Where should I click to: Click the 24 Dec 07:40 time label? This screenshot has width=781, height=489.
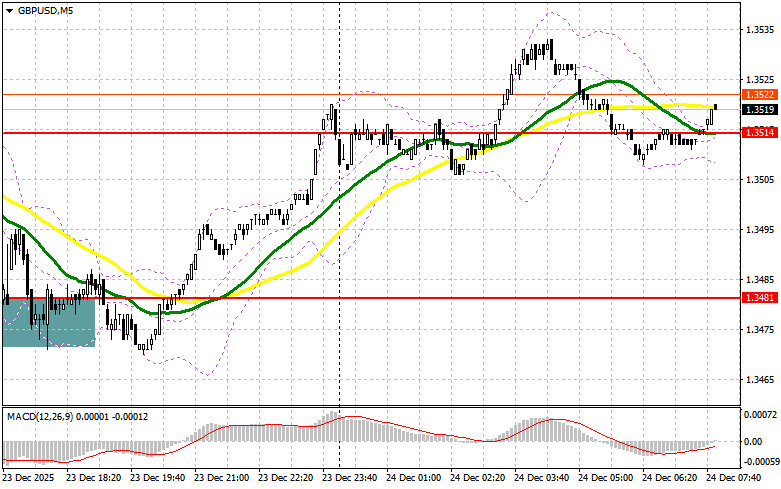coord(734,478)
